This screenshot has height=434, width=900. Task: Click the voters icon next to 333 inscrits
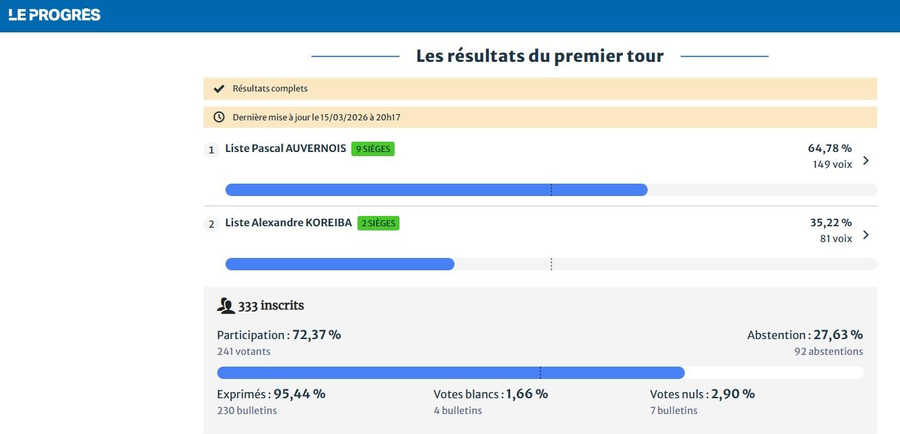[226, 306]
